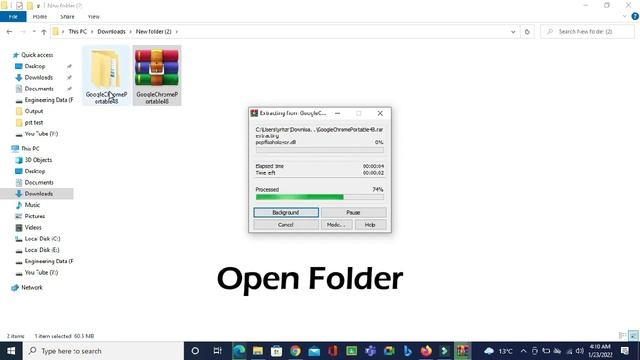Open recent locations dropdown arrow
Screen dimensions: 640x360
pyautogui.click(x=34, y=31)
